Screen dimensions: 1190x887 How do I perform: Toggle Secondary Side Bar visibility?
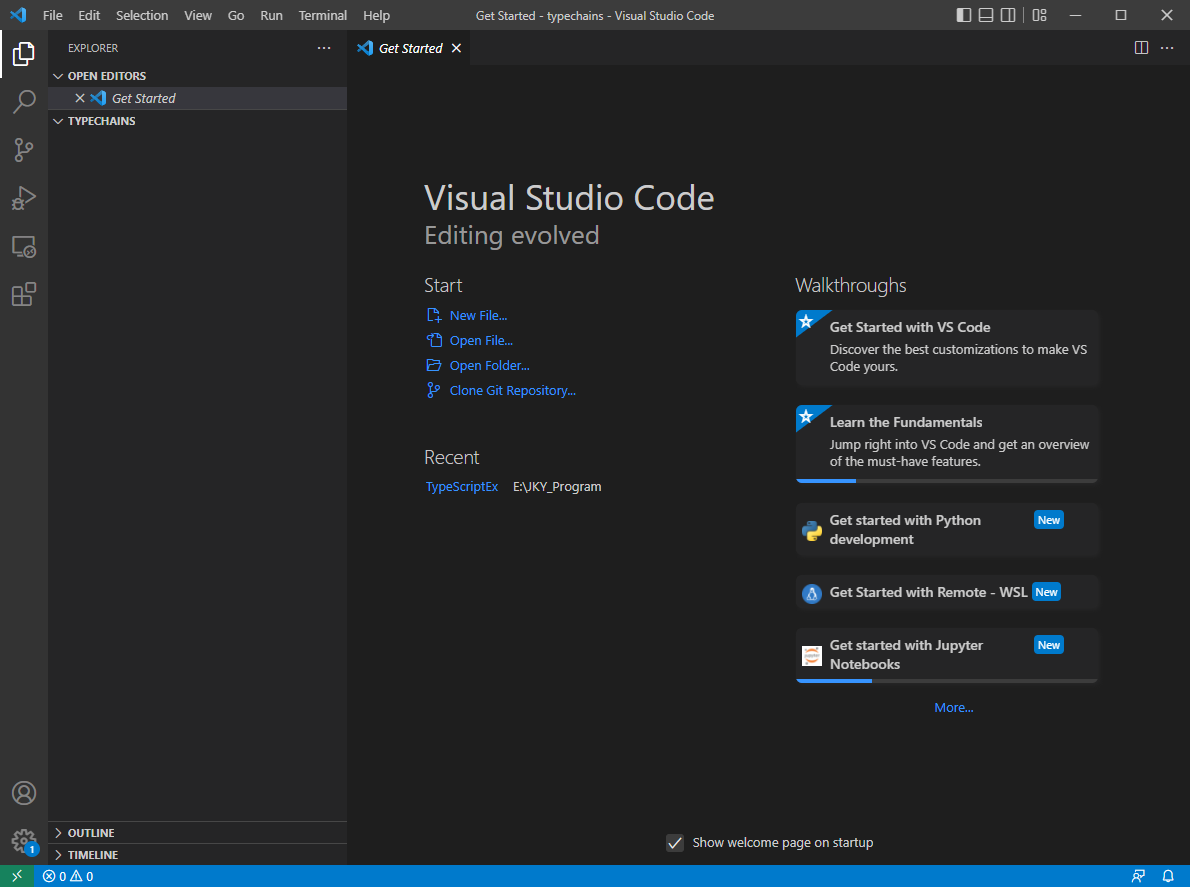(1008, 15)
